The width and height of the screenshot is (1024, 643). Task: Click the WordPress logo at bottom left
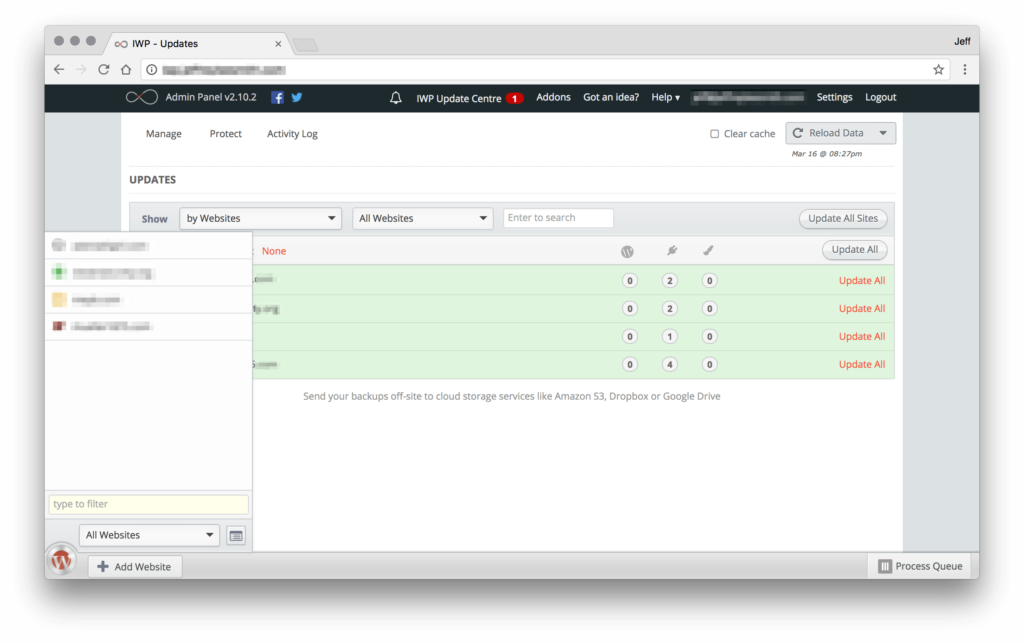point(62,561)
